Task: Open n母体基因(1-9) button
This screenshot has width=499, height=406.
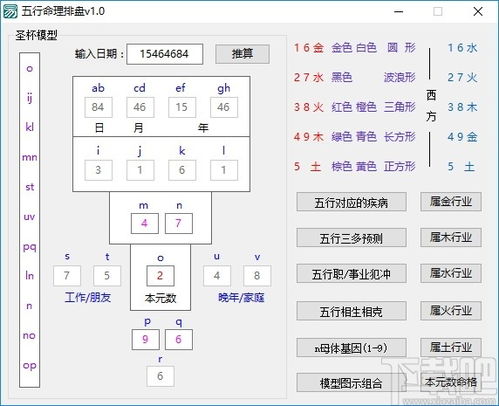Action: pyautogui.click(x=351, y=348)
